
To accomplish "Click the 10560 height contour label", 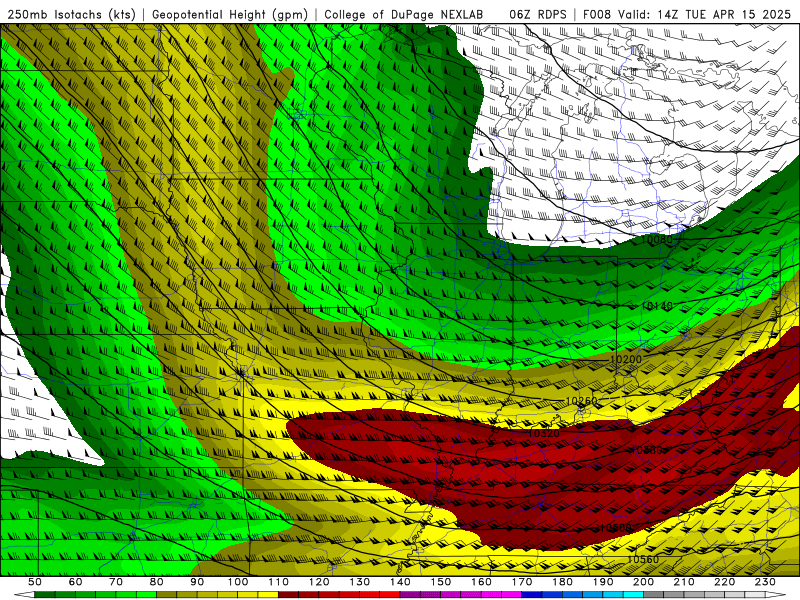I will (642, 559).
